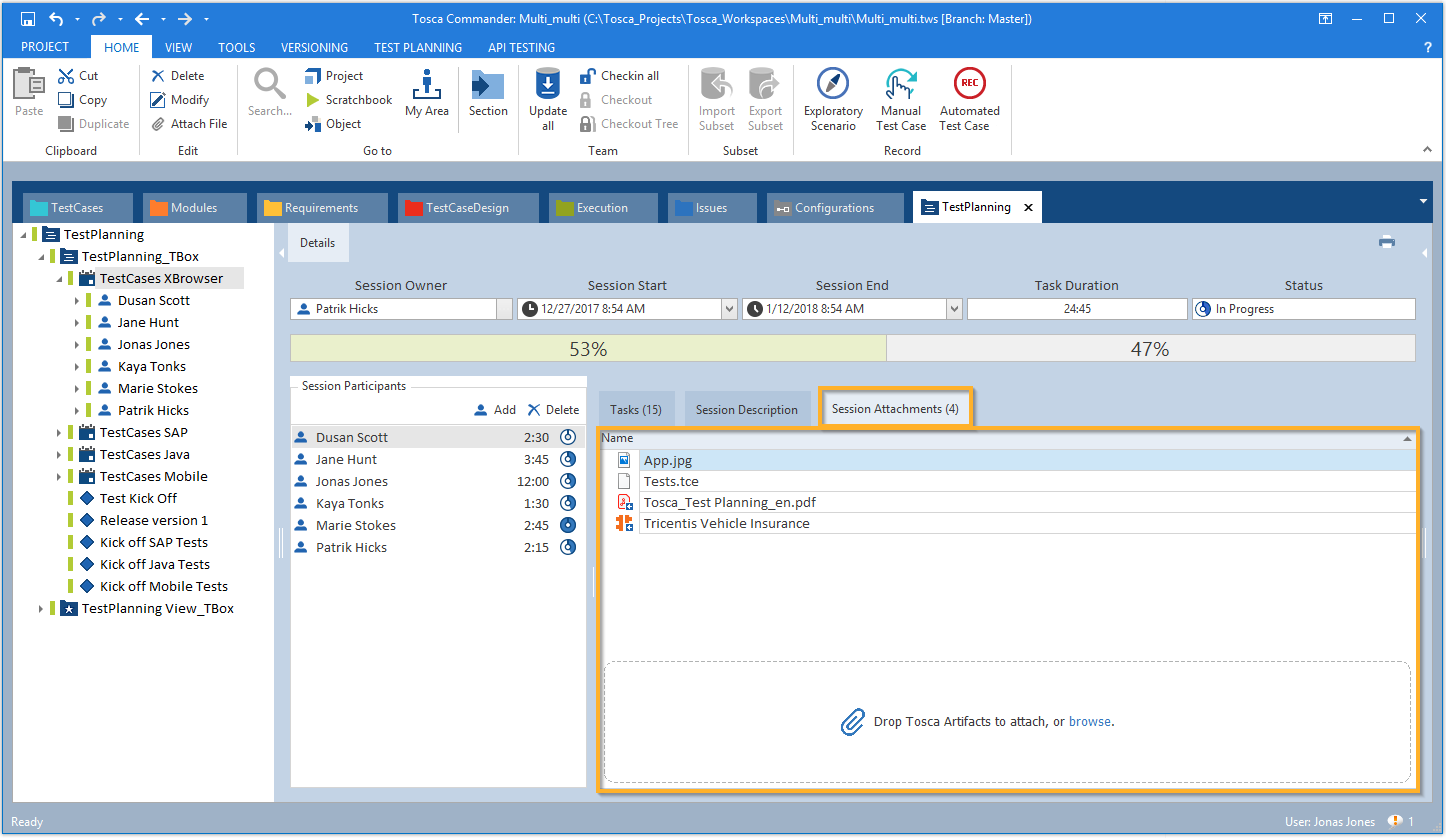Image resolution: width=1446 pixels, height=838 pixels.
Task: Open Session Start date dropdown
Action: (x=729, y=310)
